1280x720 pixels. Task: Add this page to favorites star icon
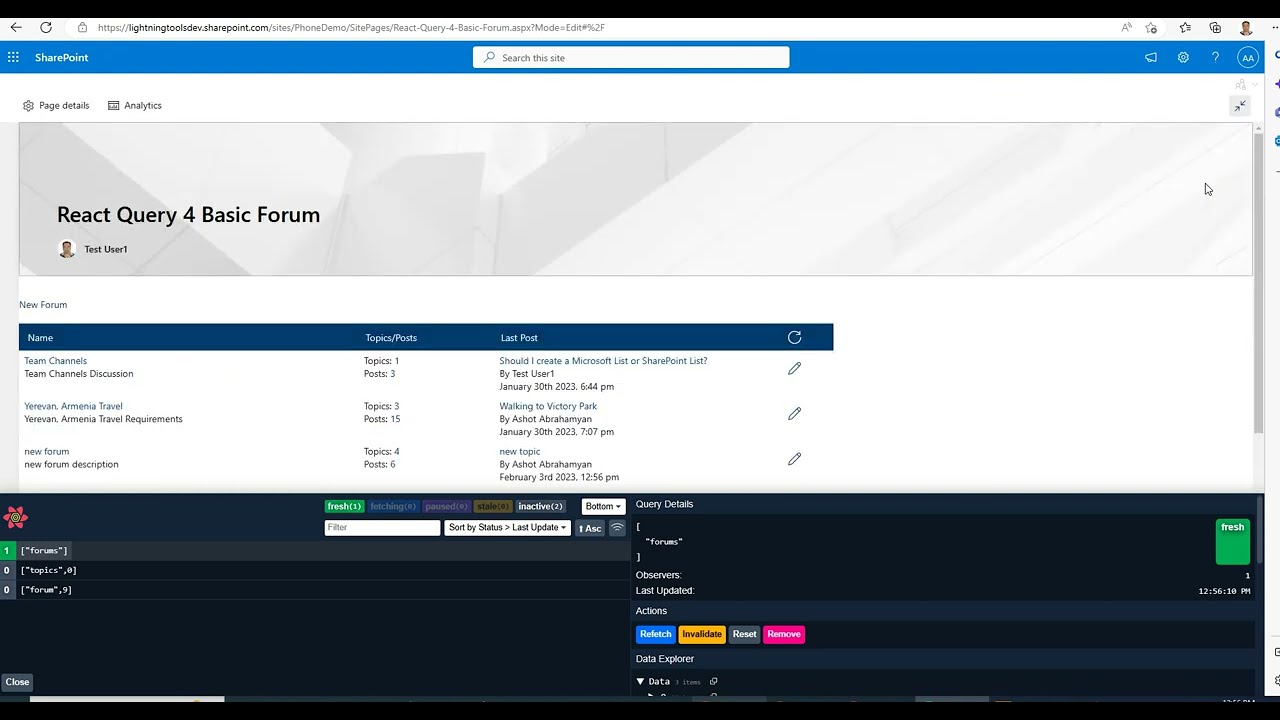coord(1152,28)
